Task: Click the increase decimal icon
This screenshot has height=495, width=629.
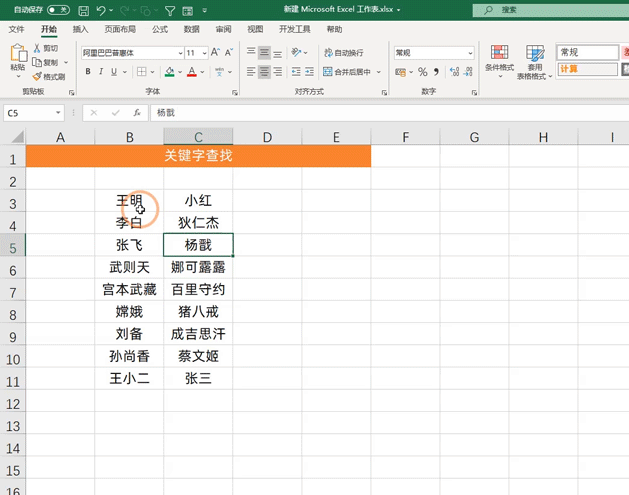Action: pyautogui.click(x=454, y=72)
